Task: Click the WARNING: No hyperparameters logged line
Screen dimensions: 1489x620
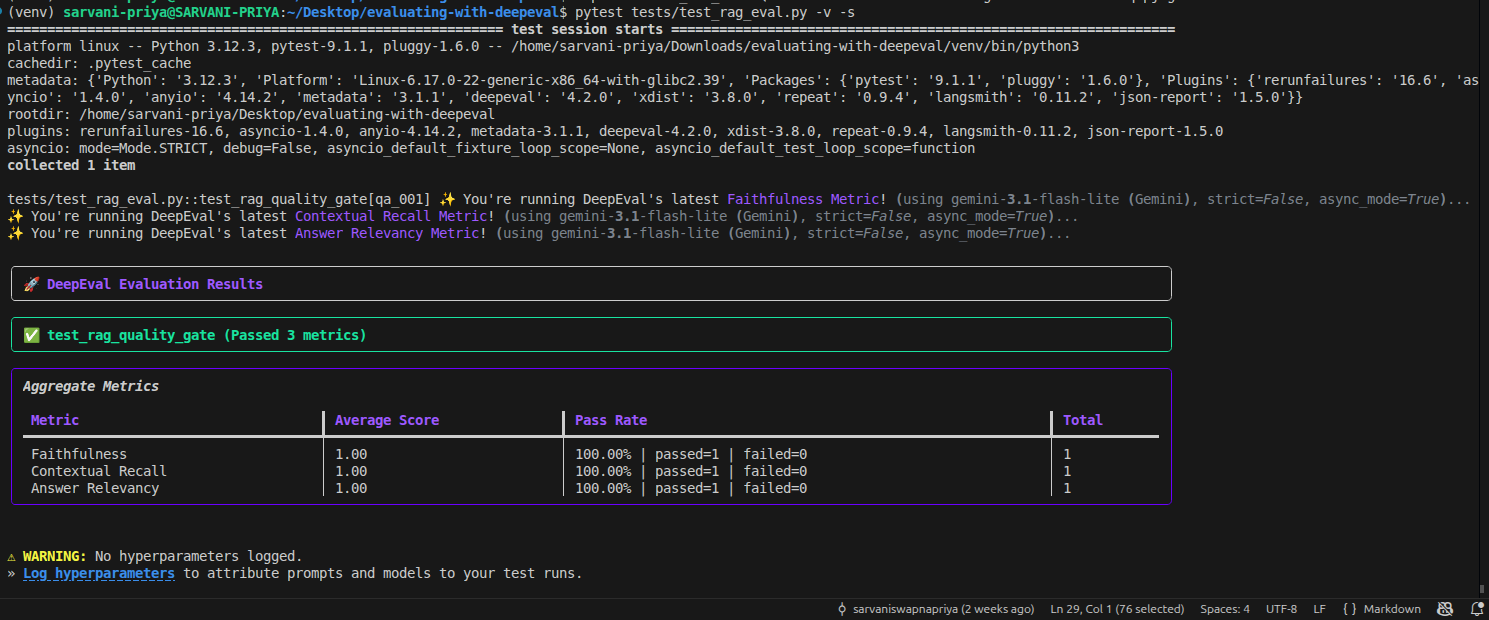Action: [155, 556]
